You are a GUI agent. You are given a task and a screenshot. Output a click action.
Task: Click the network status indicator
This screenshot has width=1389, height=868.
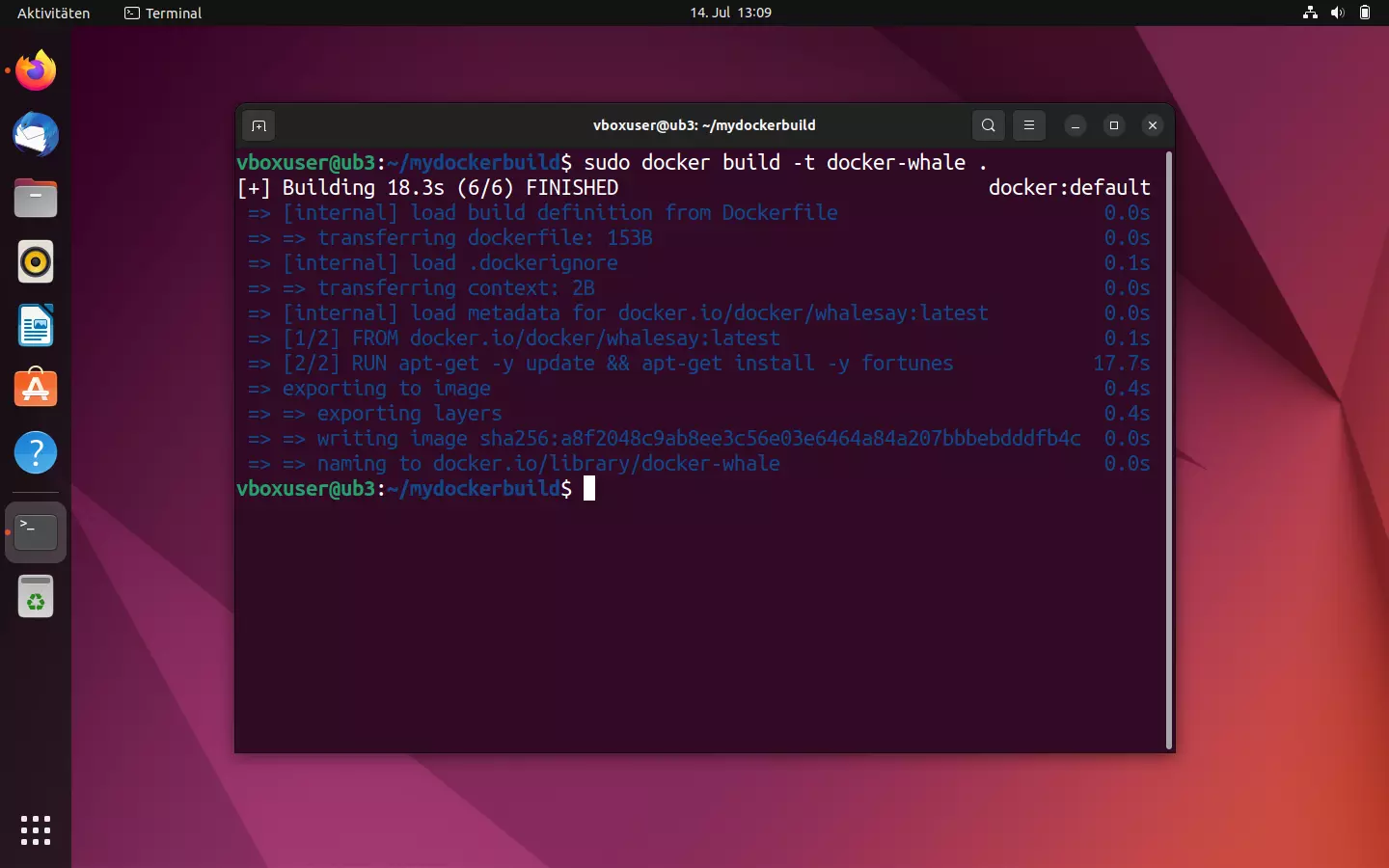[1309, 13]
